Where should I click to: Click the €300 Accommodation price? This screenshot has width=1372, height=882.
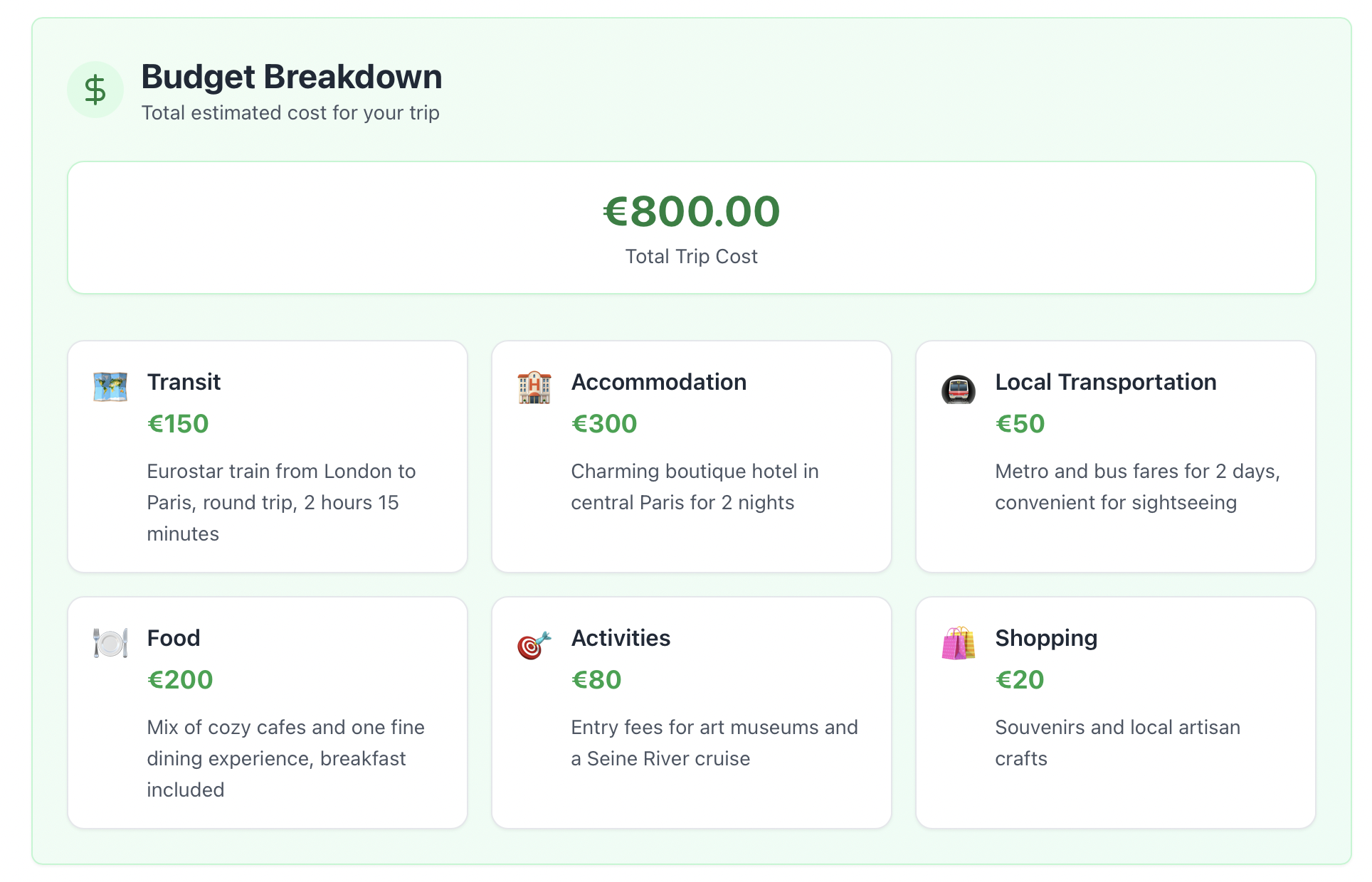[x=604, y=424]
